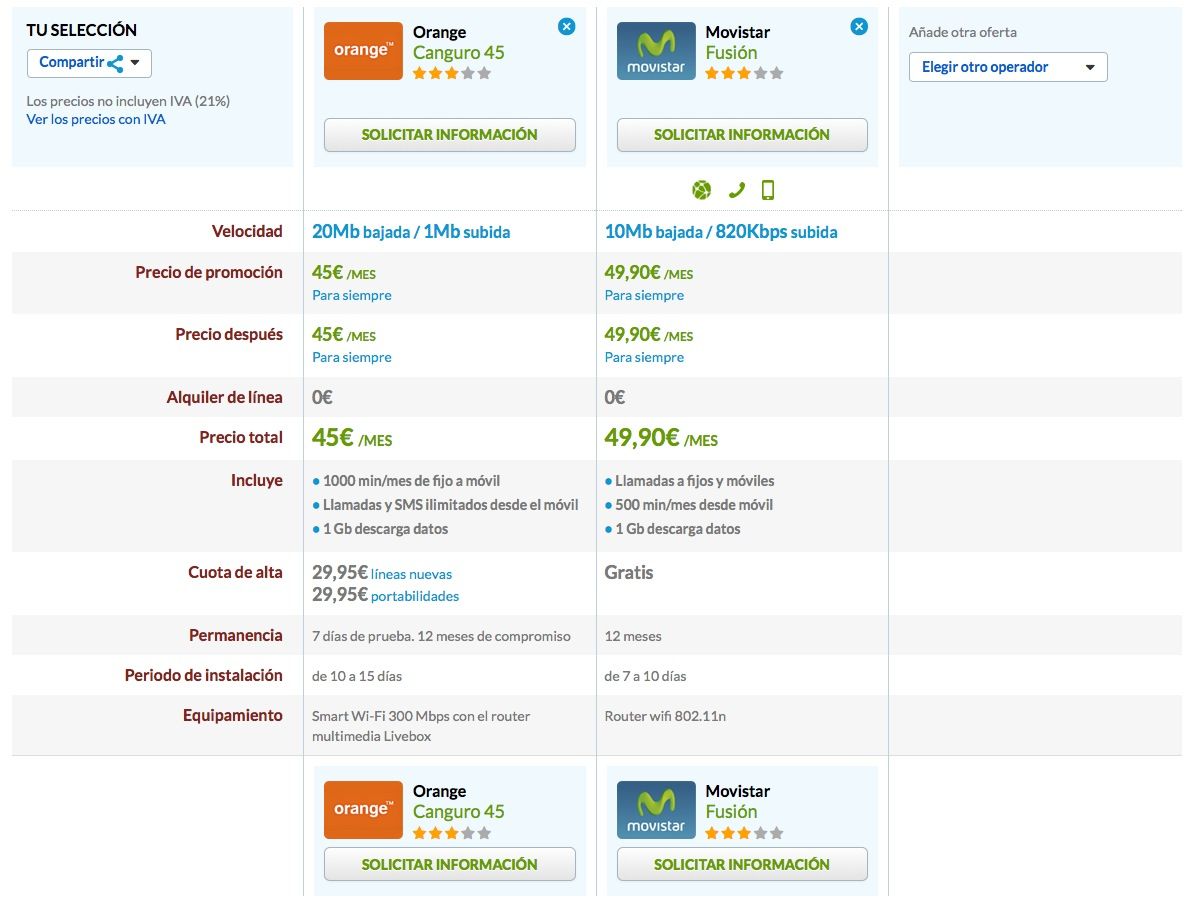Screen dimensions: 1192x907
Task: Open Ver los precios con IVA link
Action: click(x=96, y=119)
